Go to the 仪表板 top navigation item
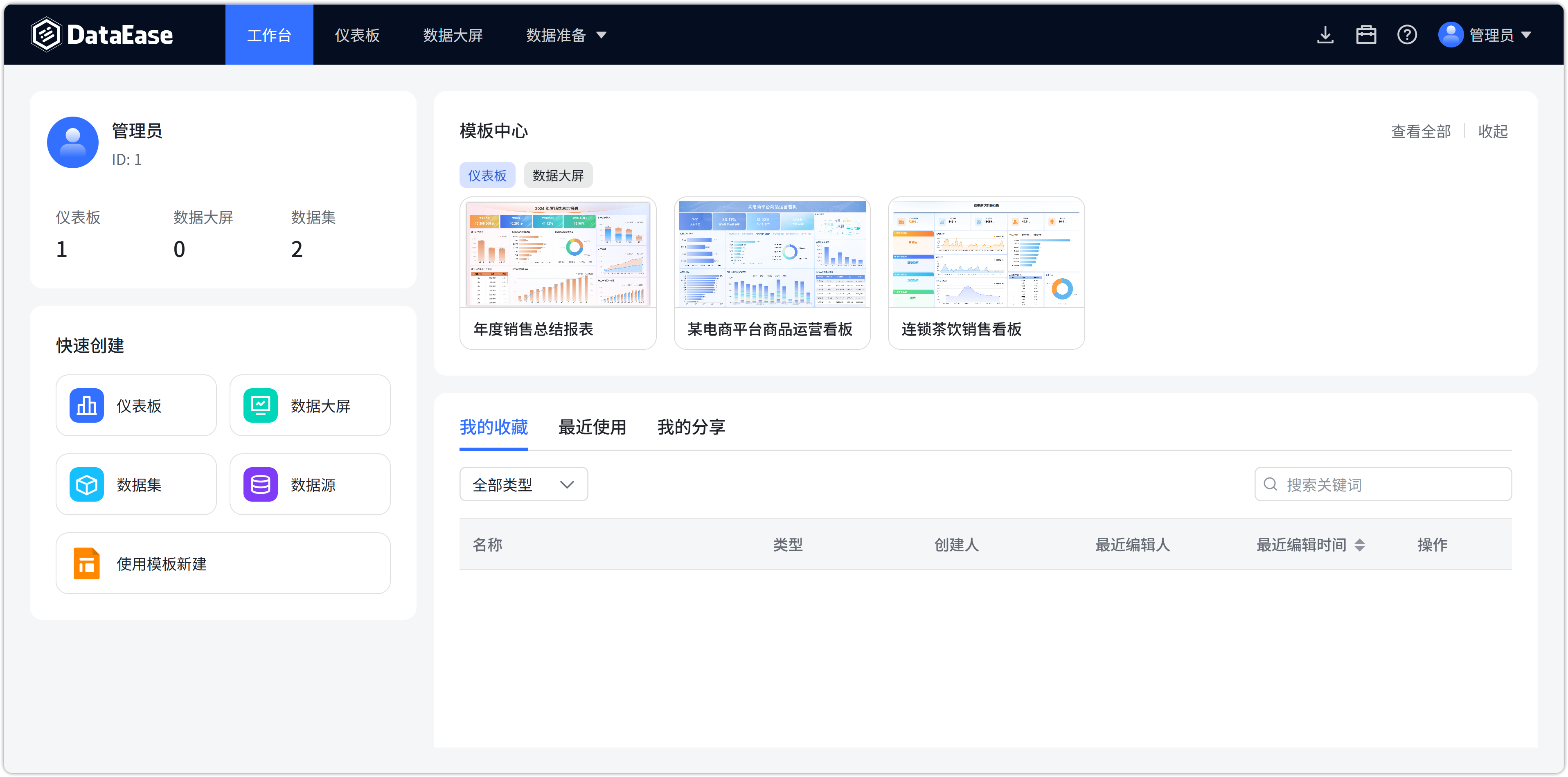Image resolution: width=1568 pixels, height=777 pixels. pyautogui.click(x=357, y=35)
